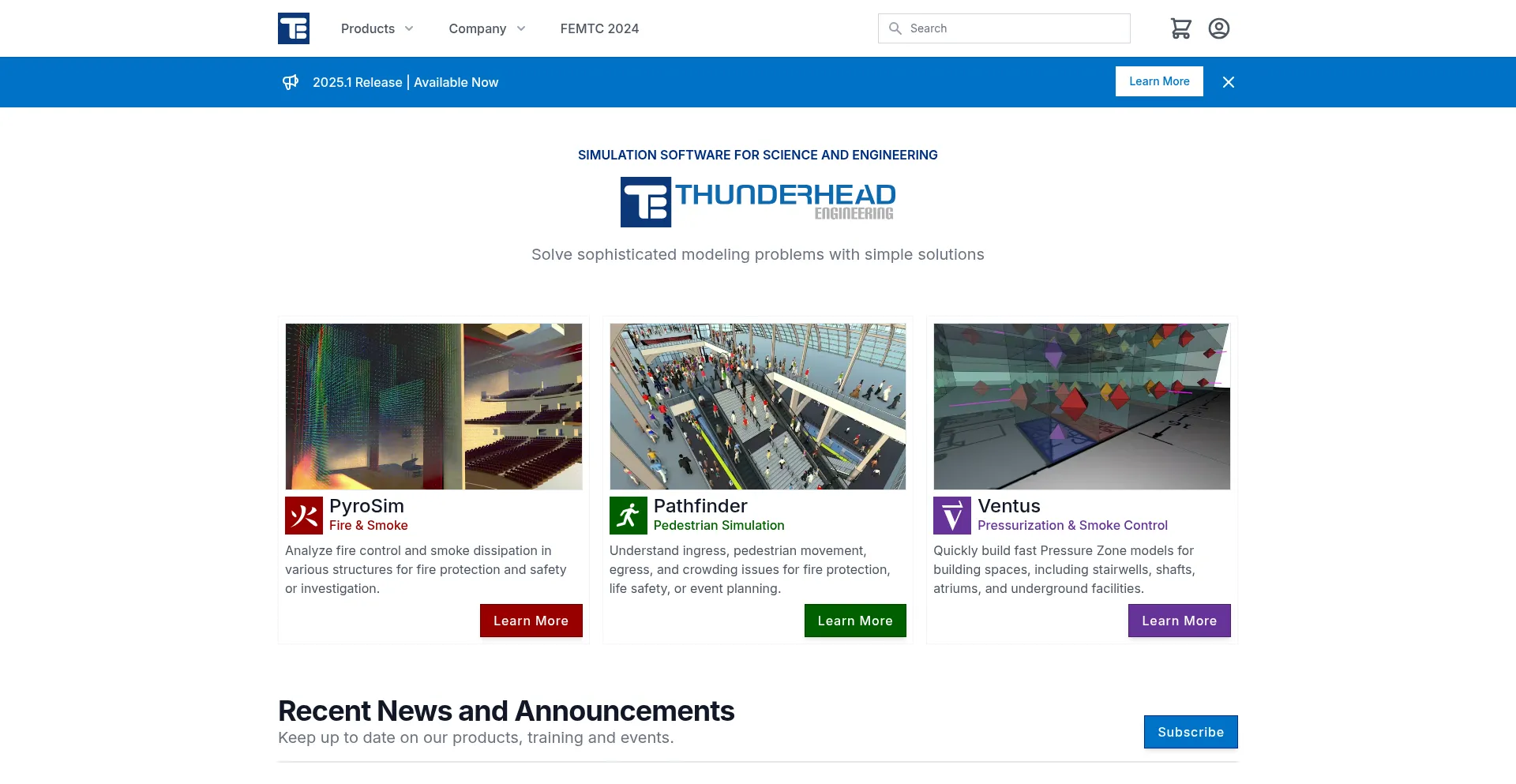1516x784 pixels.
Task: Open the FEMTC 2024 page
Action: (x=599, y=28)
